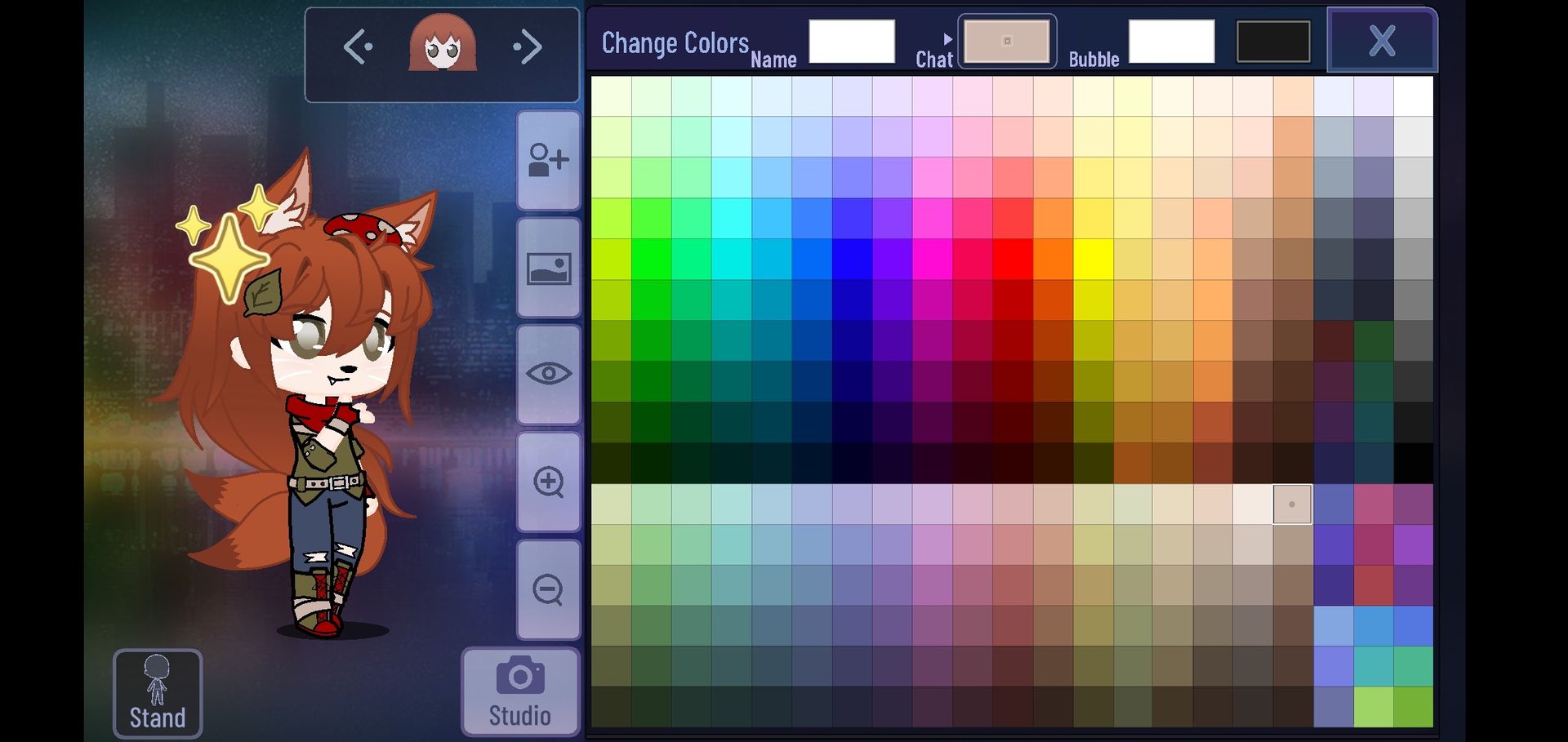Pick the pure bright blue swatch

853,260
